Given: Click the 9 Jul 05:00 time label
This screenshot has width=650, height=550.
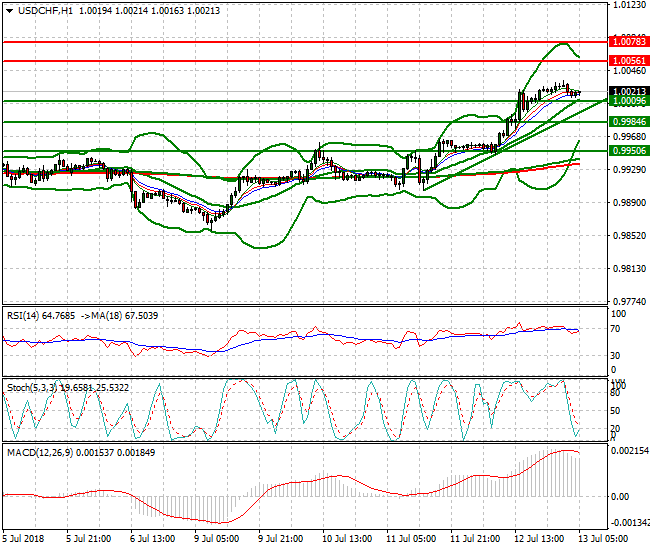Looking at the screenshot, I should (x=216, y=539).
